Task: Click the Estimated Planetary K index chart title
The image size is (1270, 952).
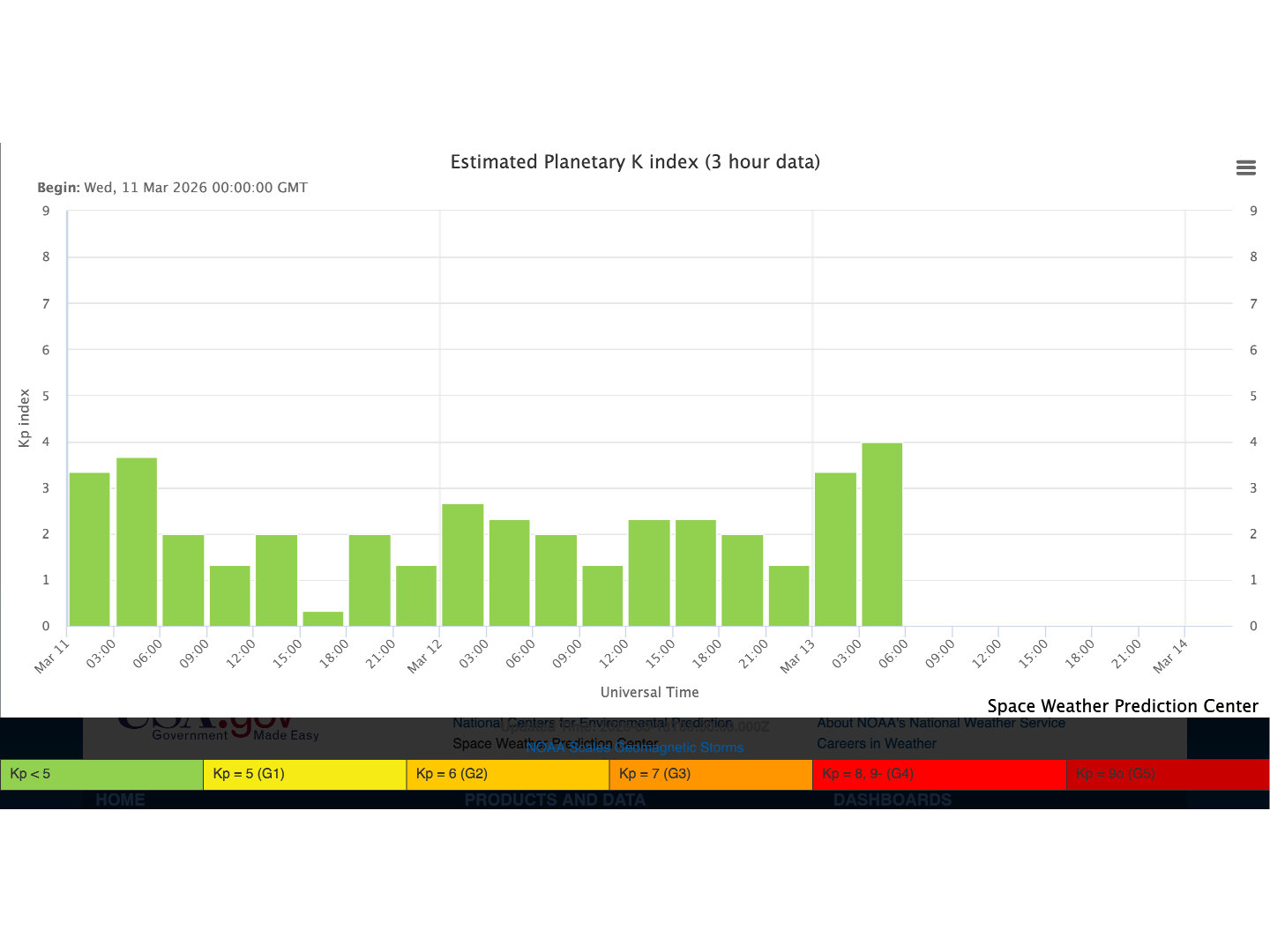Action: point(635,162)
